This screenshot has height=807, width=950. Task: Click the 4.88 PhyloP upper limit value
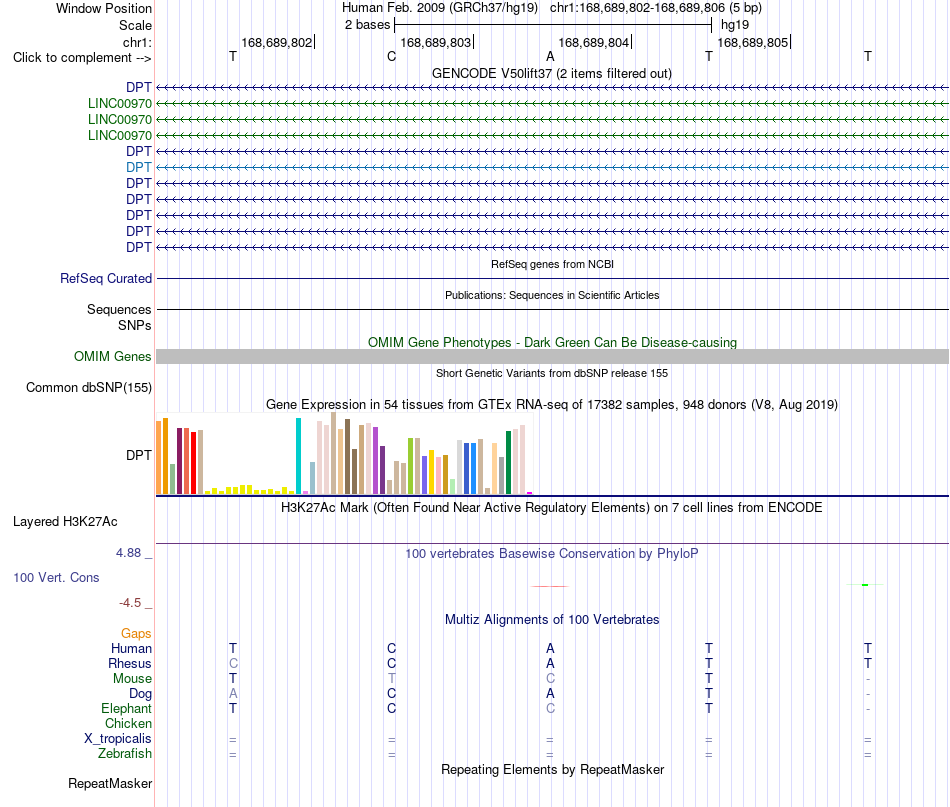(128, 553)
